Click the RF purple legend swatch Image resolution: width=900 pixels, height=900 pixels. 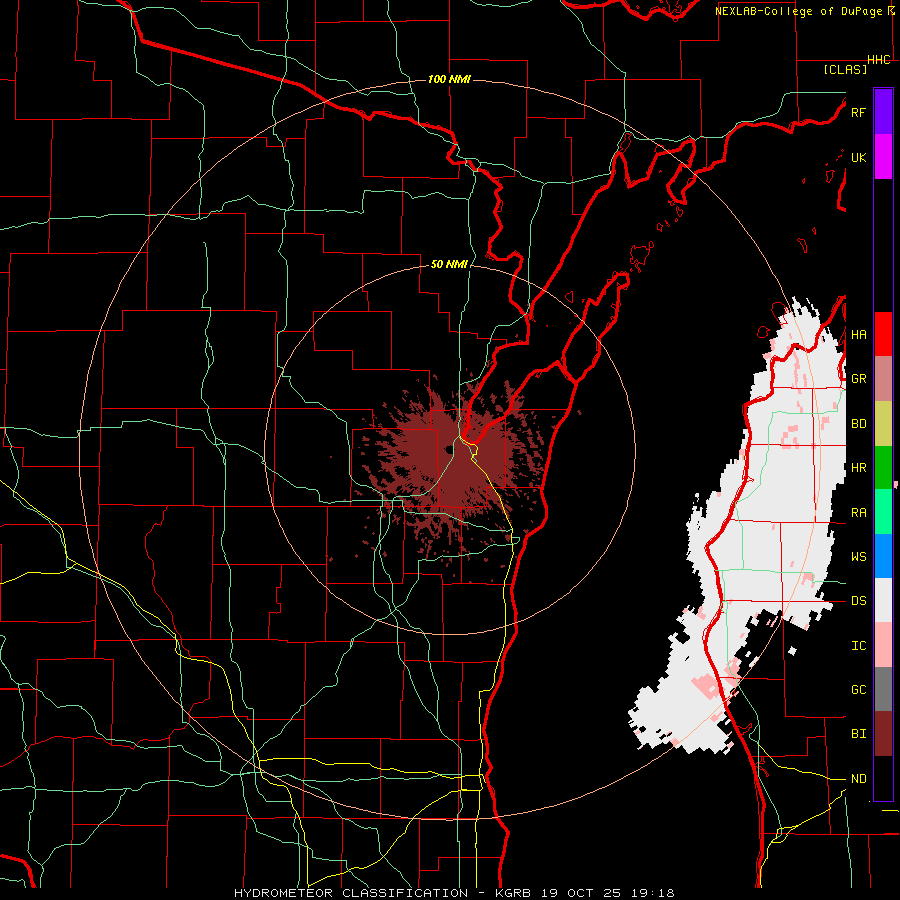point(883,112)
